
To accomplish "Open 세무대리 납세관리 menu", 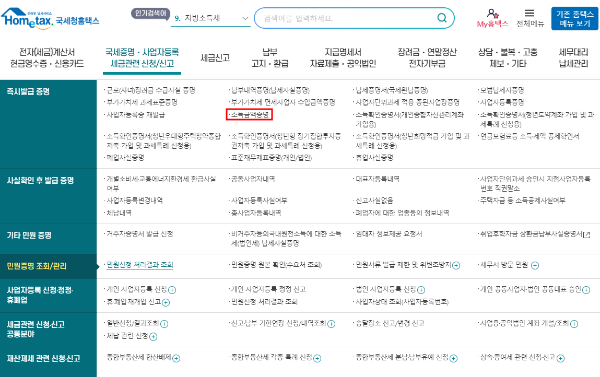I will click(x=573, y=58).
